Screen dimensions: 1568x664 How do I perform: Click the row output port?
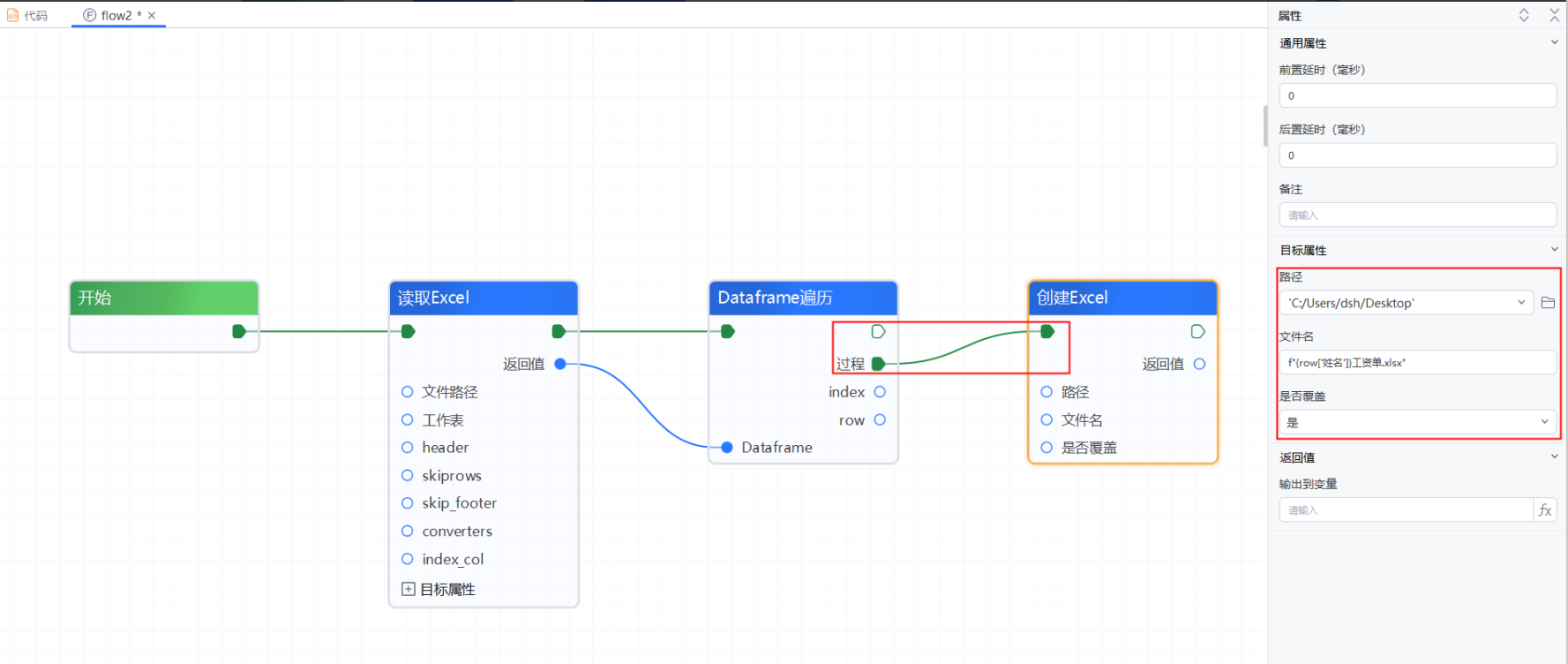(880, 420)
